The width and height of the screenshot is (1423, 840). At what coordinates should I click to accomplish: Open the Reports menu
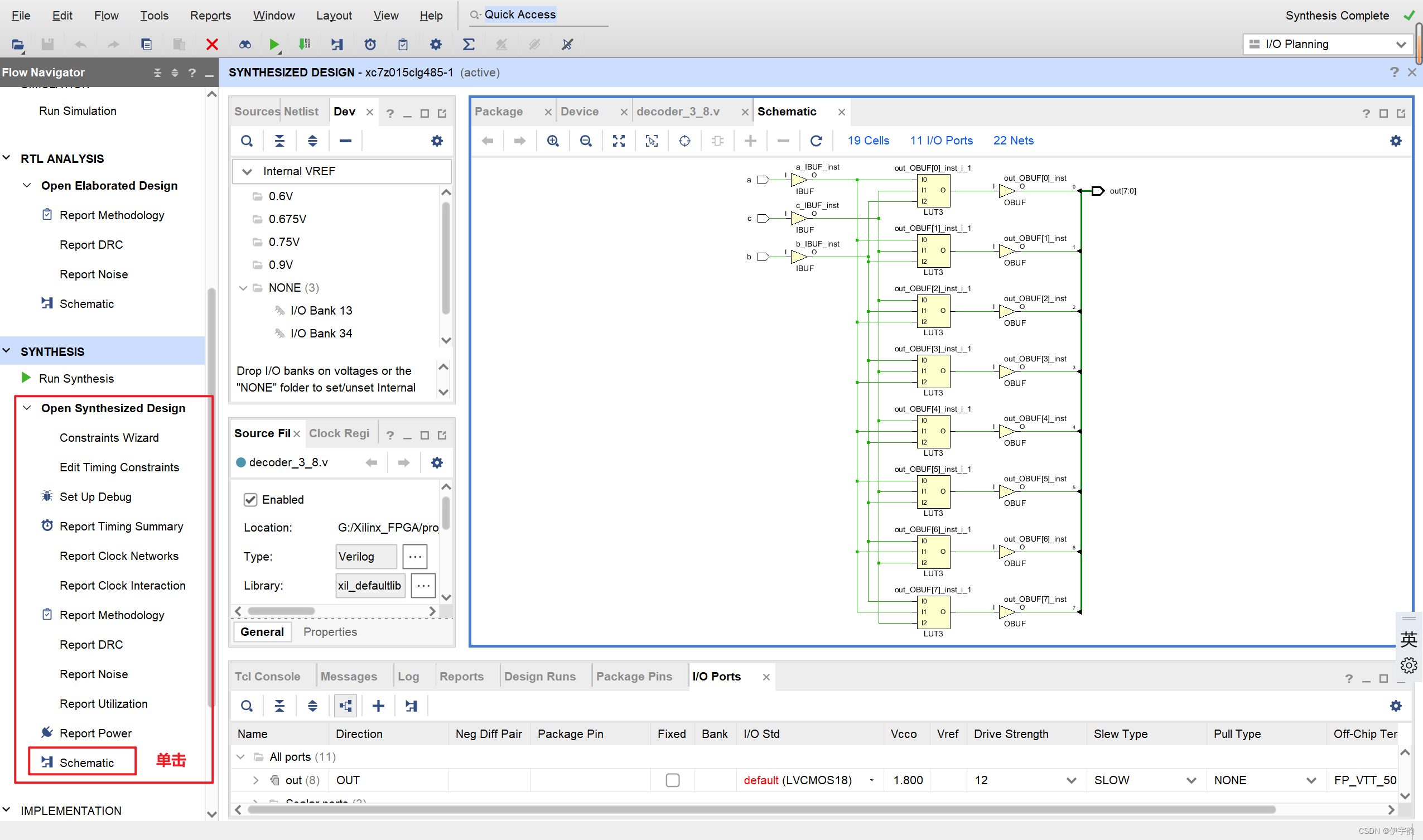click(x=210, y=15)
